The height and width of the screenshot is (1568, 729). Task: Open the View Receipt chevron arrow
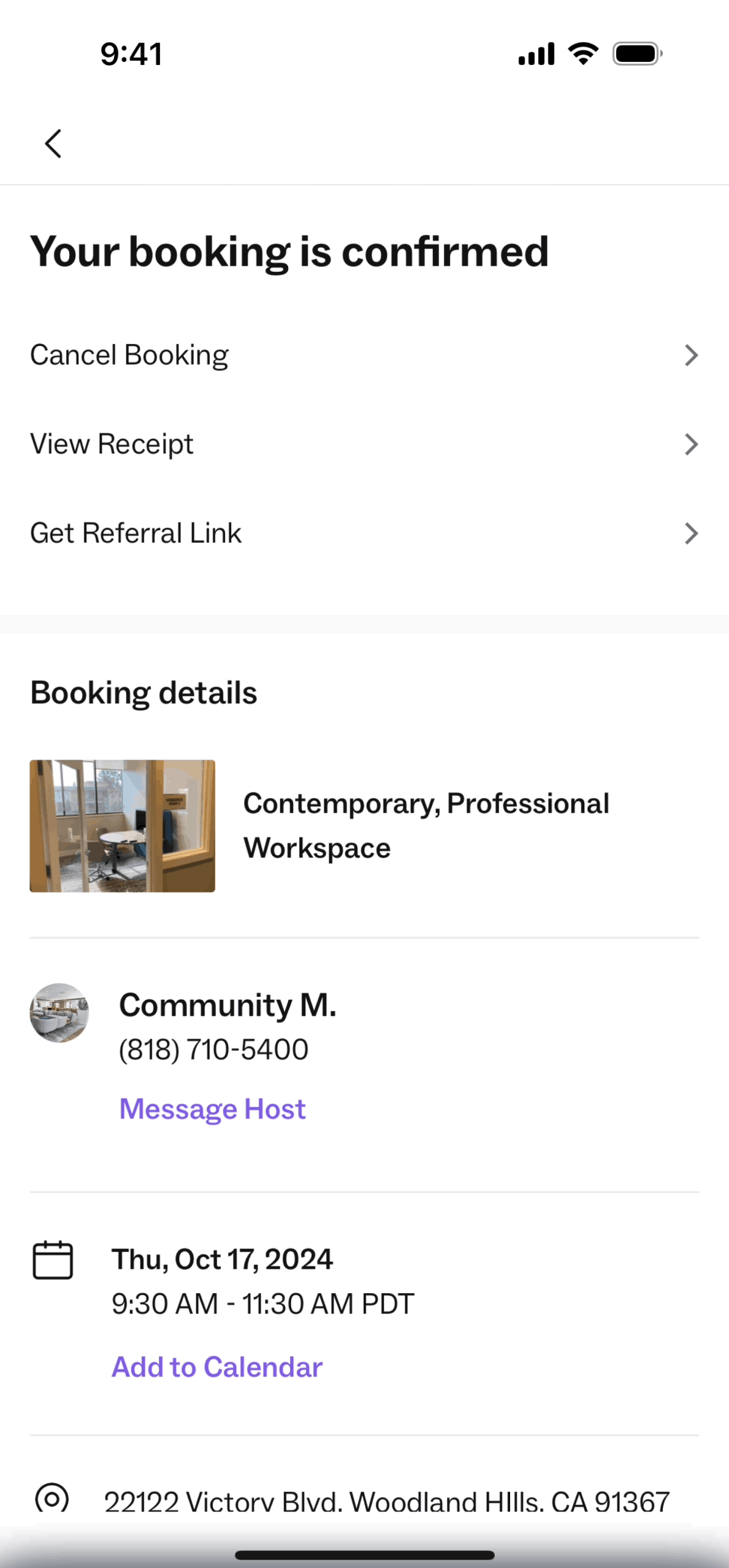(691, 444)
